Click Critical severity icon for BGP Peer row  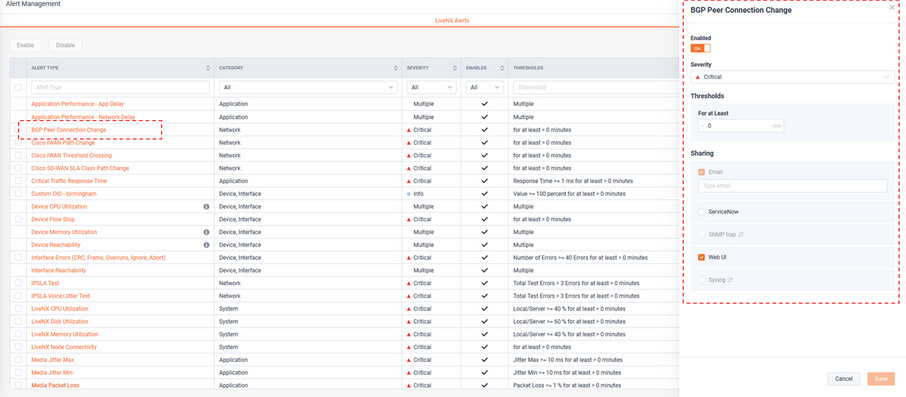coord(409,130)
